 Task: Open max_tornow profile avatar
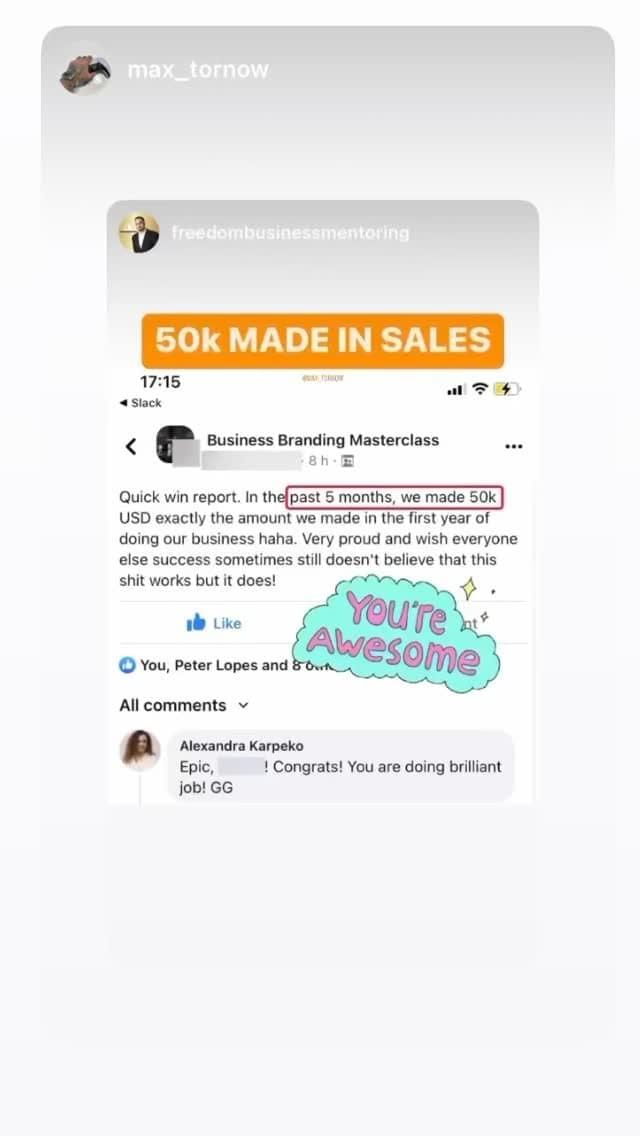click(x=85, y=70)
